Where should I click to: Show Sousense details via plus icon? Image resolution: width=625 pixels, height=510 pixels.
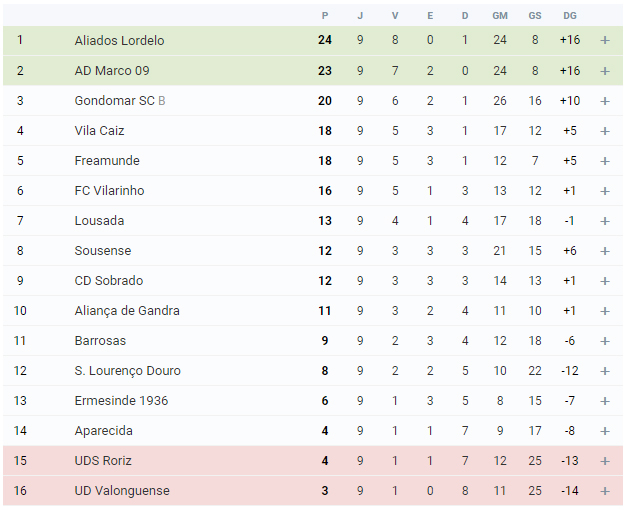pyautogui.click(x=605, y=251)
